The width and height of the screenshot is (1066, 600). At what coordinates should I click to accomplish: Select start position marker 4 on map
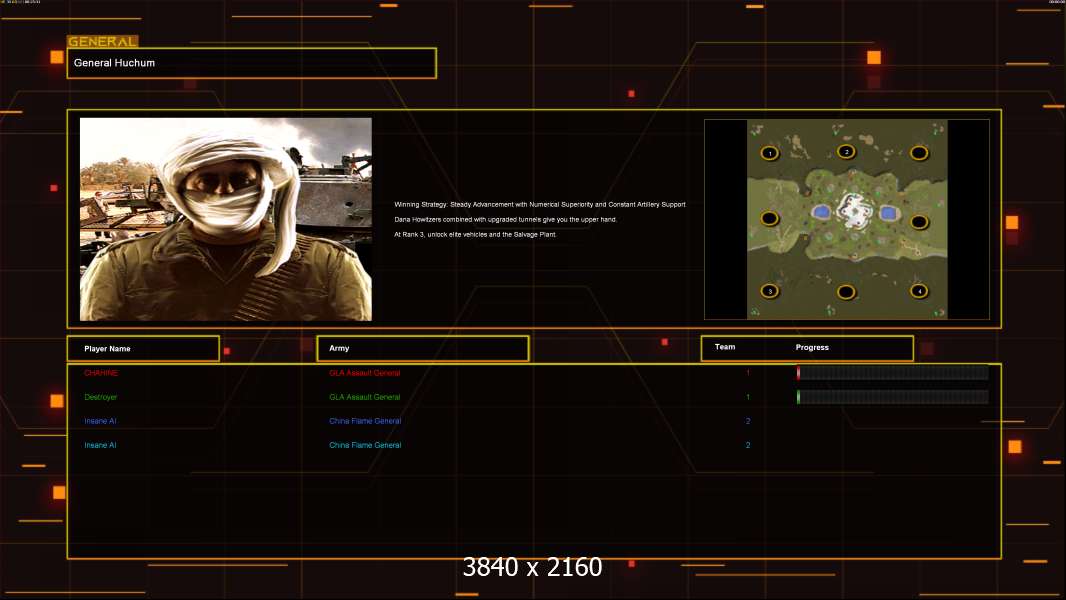pyautogui.click(x=919, y=291)
